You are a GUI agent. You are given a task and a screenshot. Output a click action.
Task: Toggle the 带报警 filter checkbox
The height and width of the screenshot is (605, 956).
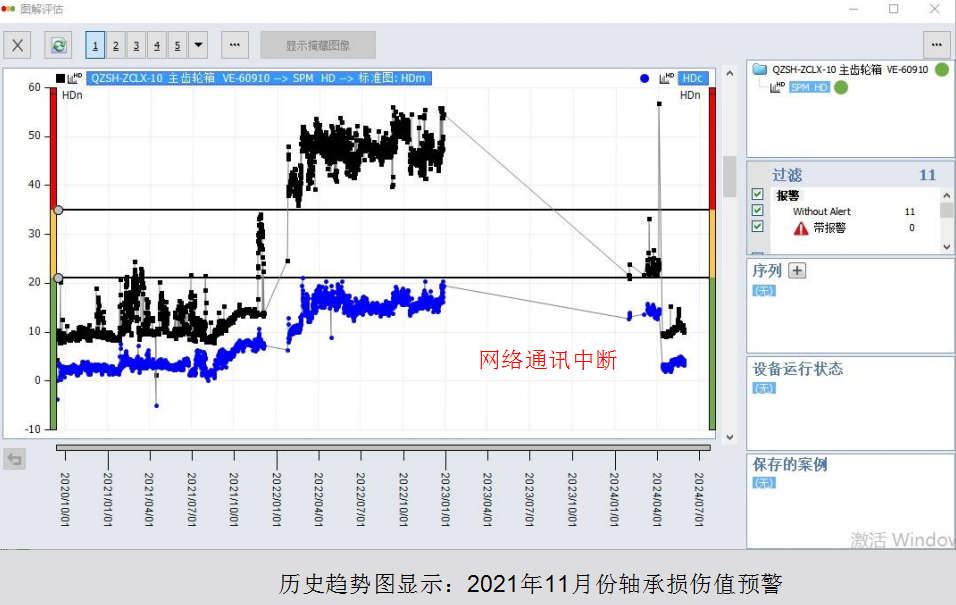pyautogui.click(x=758, y=227)
